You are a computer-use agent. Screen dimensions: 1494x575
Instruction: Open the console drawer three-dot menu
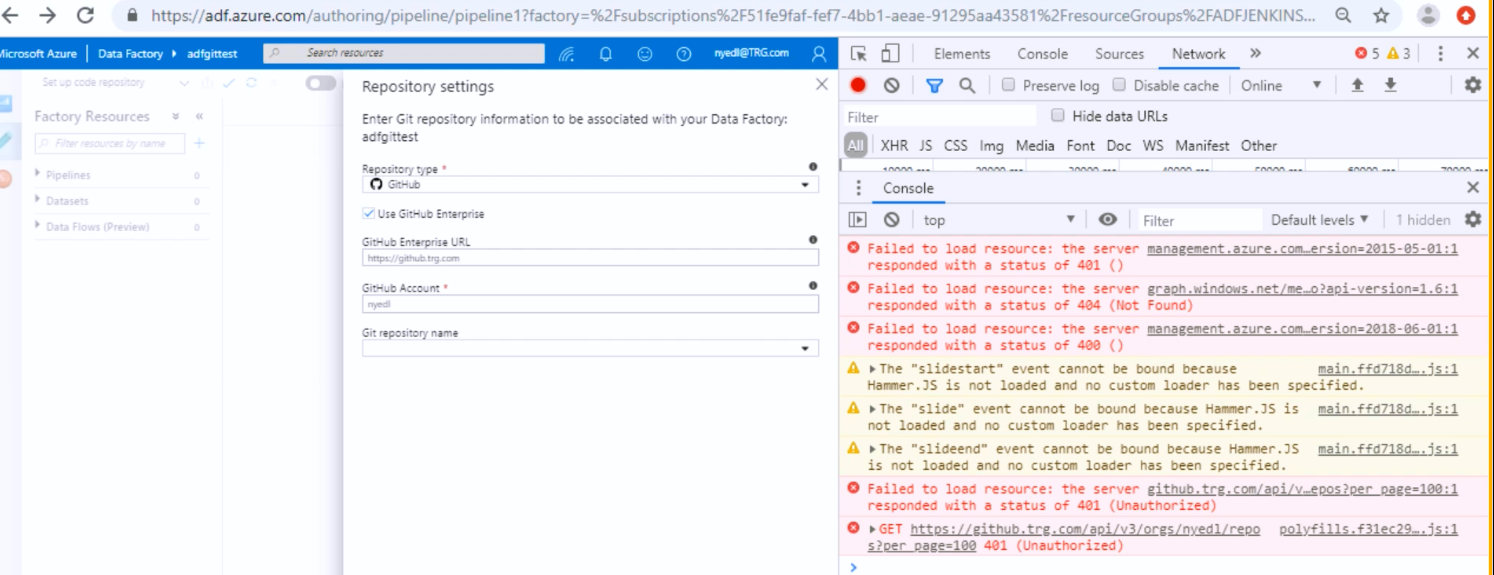858,188
